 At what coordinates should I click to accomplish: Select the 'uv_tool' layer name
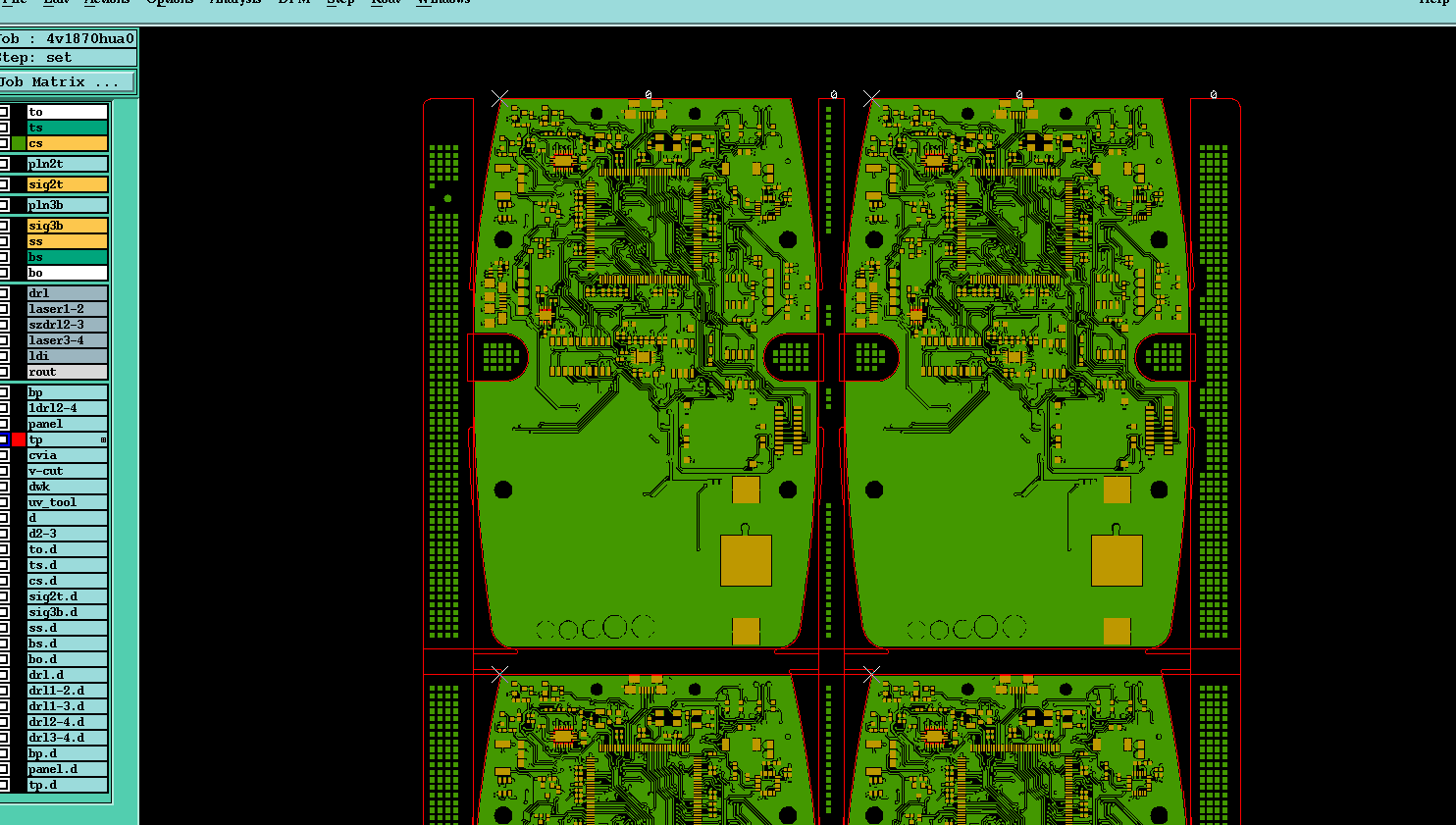tap(67, 502)
